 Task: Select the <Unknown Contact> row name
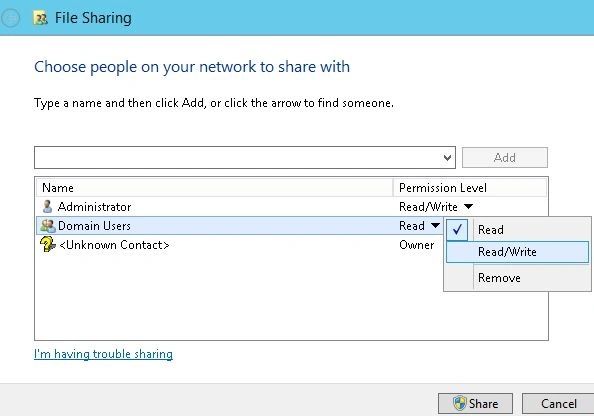pyautogui.click(x=114, y=245)
